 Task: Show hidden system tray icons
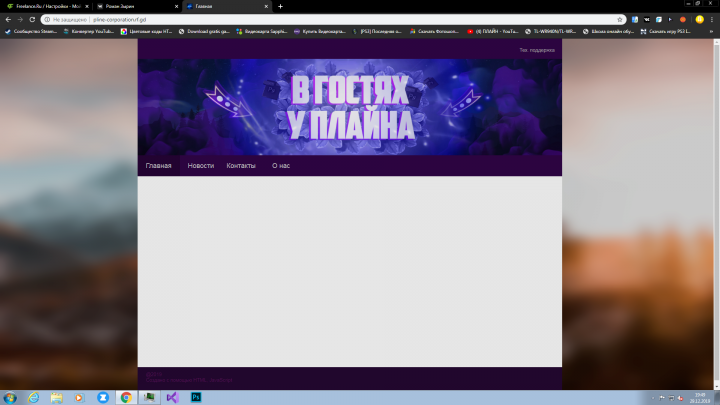(x=653, y=398)
